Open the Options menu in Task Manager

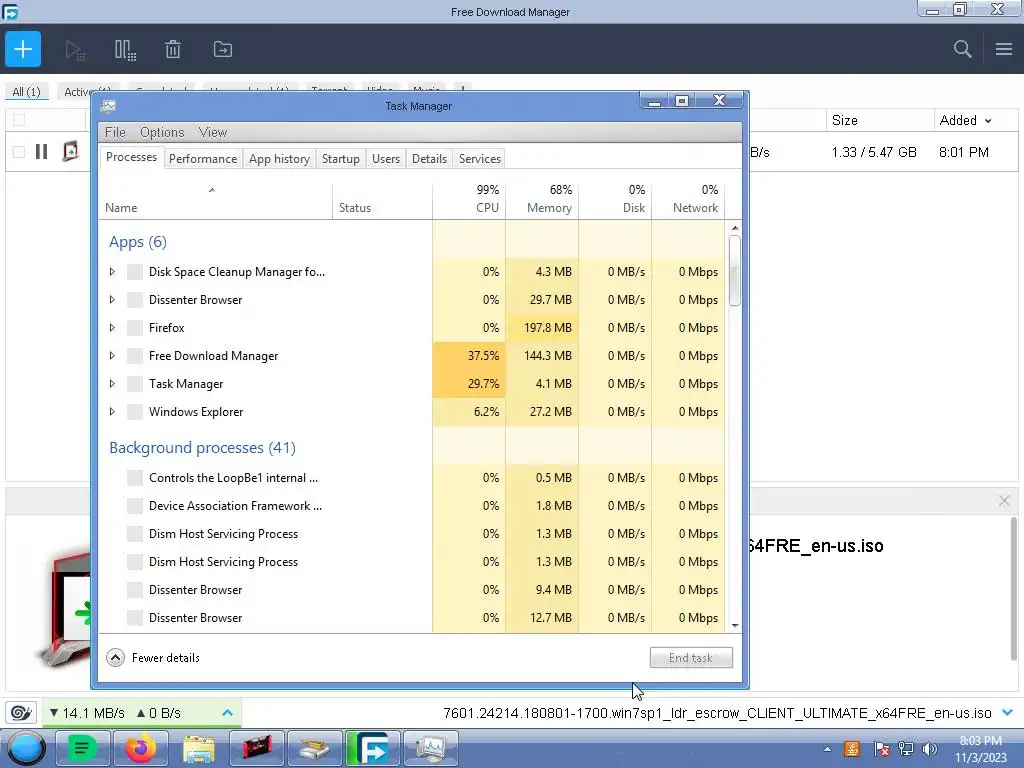(x=162, y=133)
